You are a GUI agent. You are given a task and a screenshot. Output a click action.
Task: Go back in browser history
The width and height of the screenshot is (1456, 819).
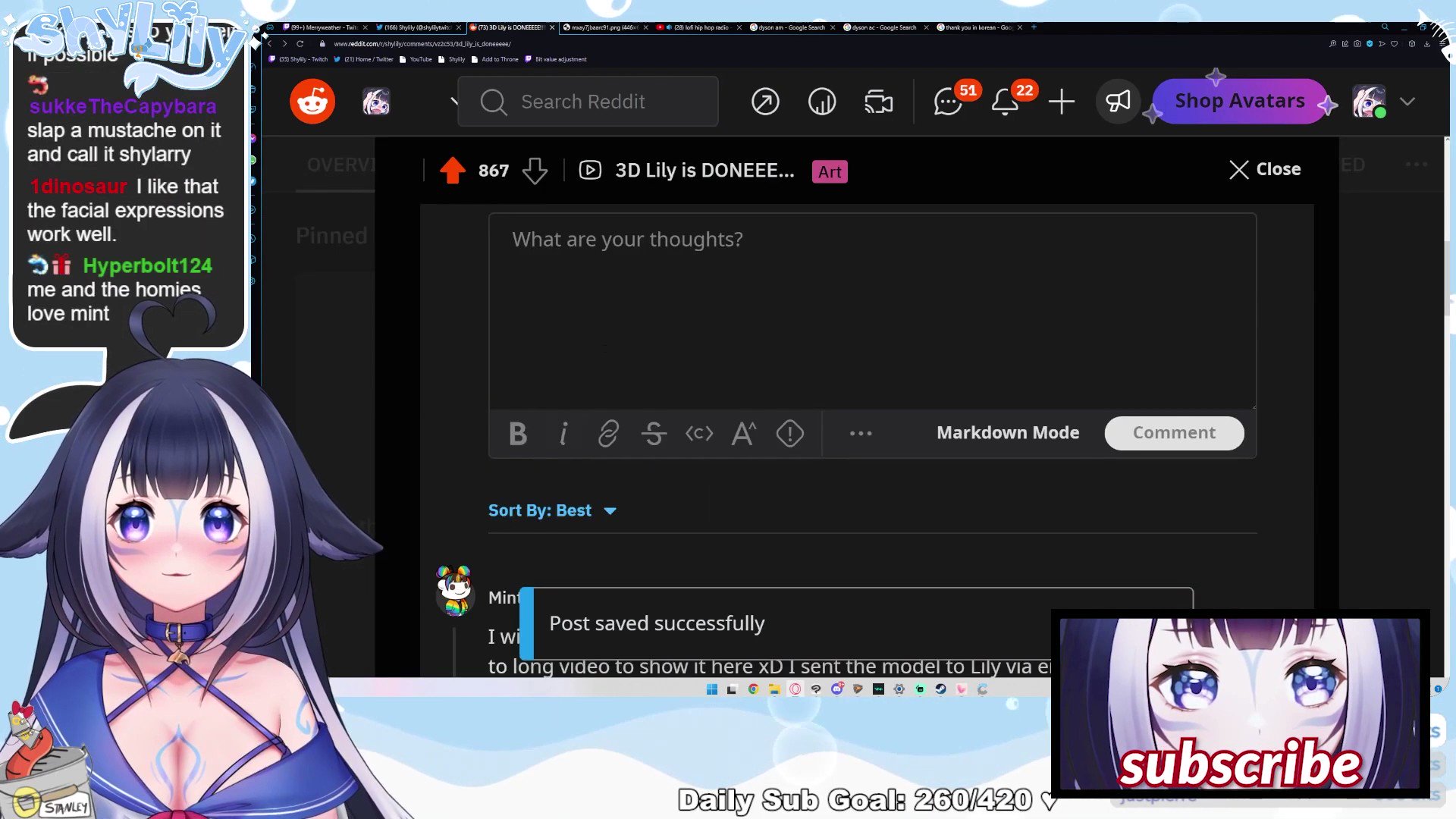270,44
